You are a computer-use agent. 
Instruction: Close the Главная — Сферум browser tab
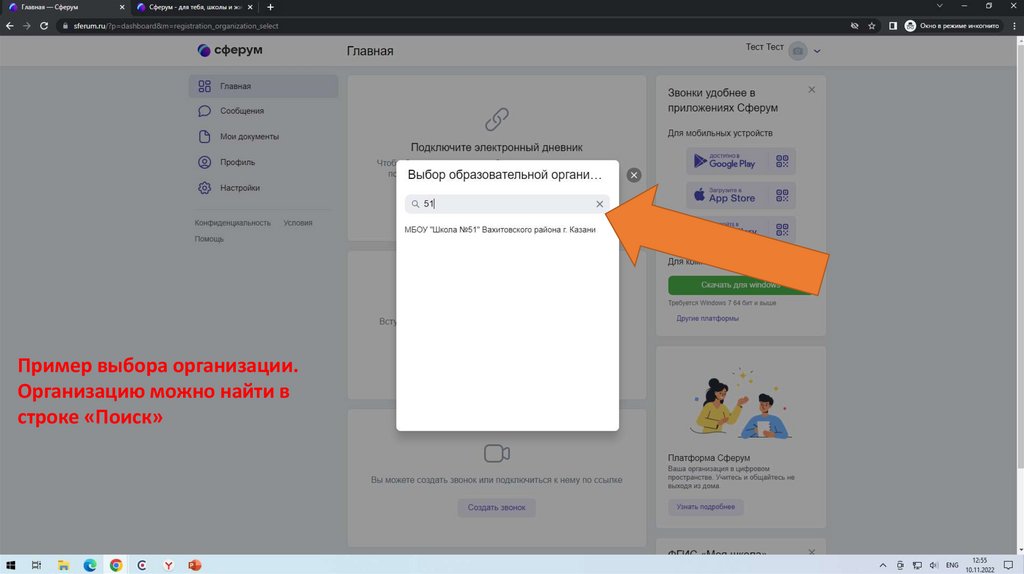point(121,7)
